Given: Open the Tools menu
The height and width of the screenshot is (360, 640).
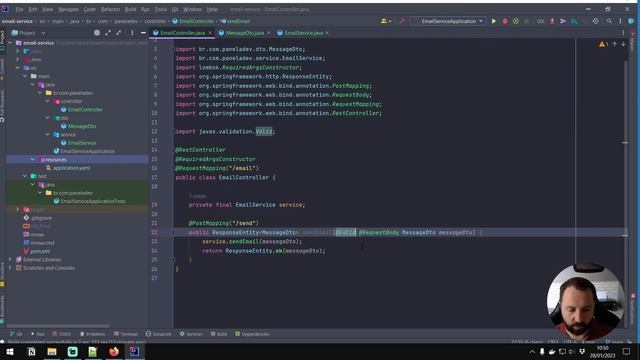Looking at the screenshot, I should pos(160,9).
